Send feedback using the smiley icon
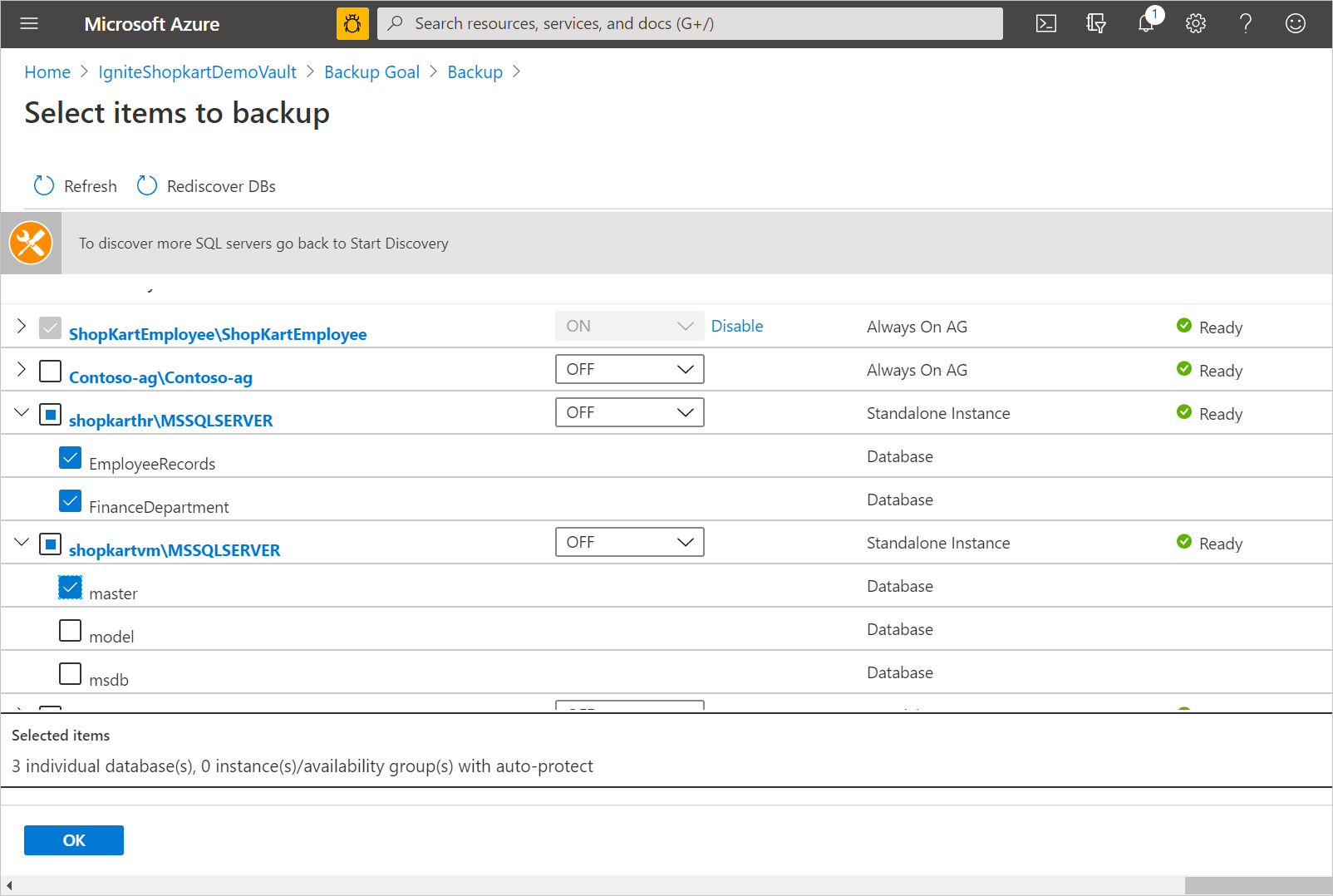The image size is (1333, 896). pyautogui.click(x=1295, y=23)
